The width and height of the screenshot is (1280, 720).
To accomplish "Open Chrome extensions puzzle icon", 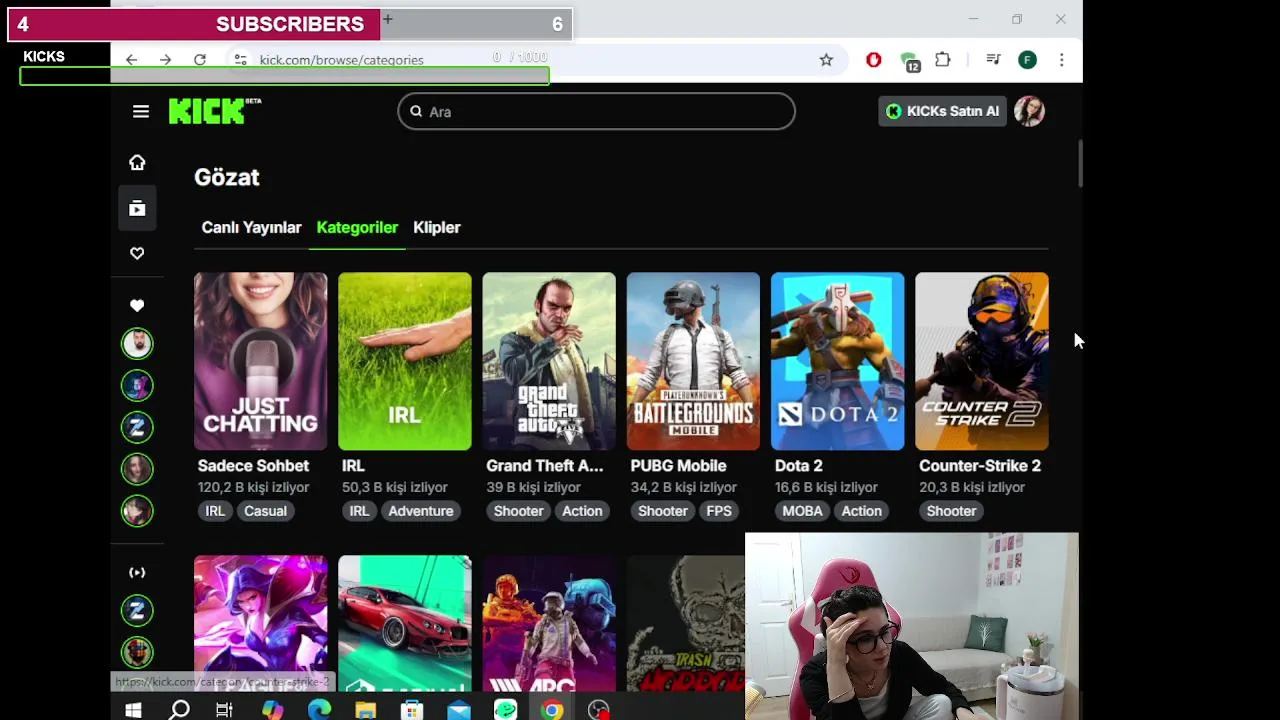I will 943,60.
